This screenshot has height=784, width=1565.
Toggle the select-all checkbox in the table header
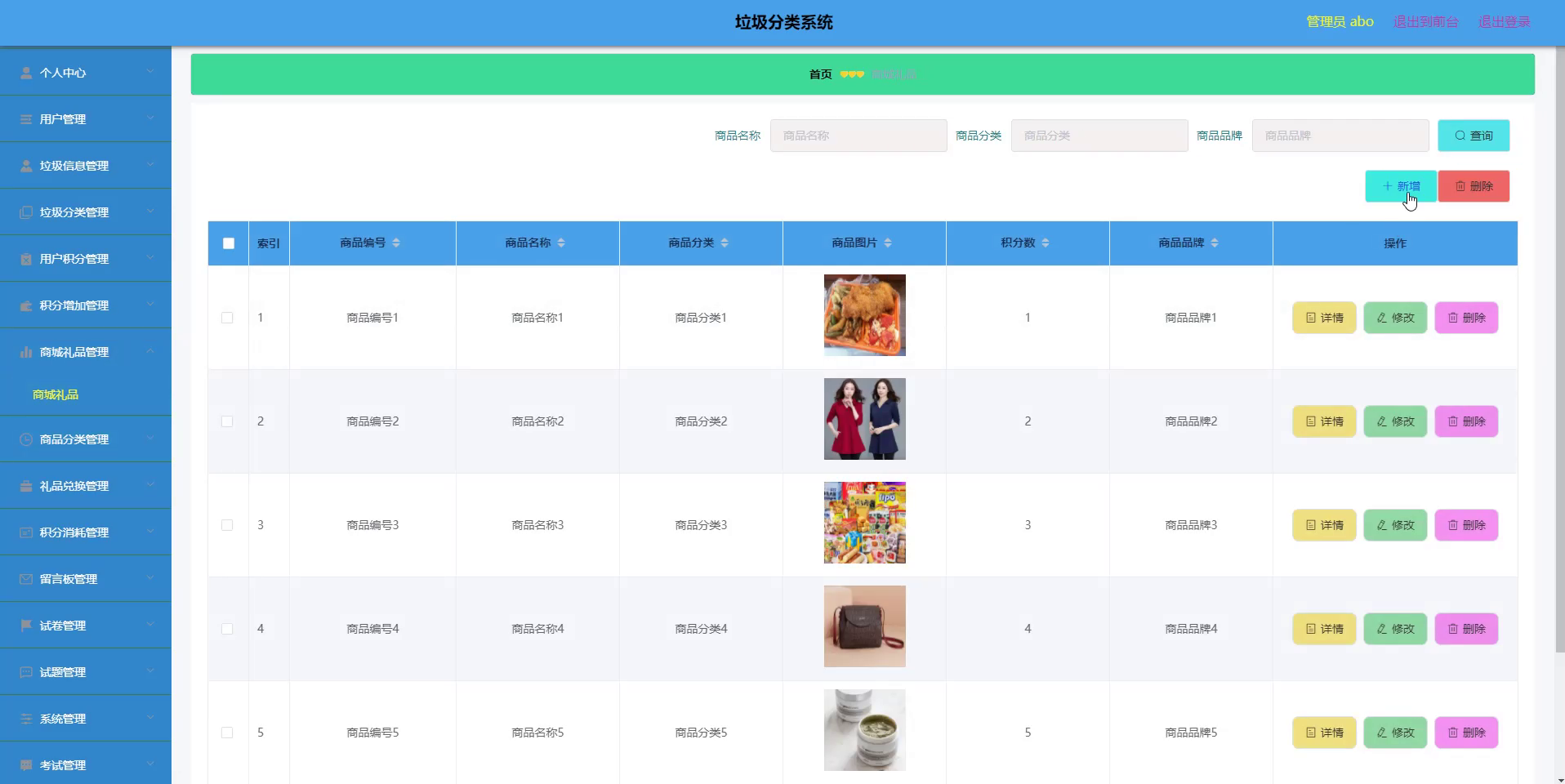(229, 243)
